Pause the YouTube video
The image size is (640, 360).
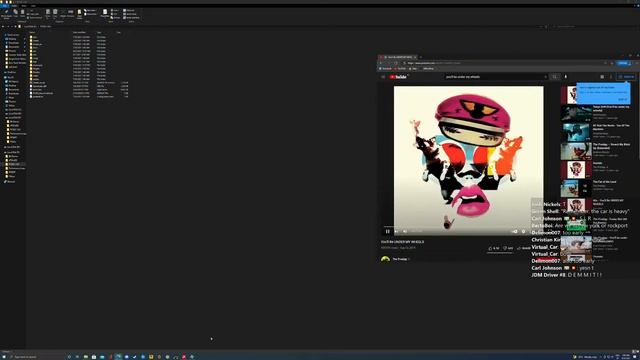pyautogui.click(x=387, y=231)
